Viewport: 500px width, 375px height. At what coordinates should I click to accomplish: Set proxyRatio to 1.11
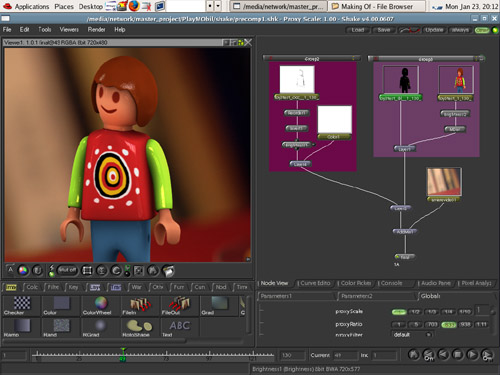point(482,324)
